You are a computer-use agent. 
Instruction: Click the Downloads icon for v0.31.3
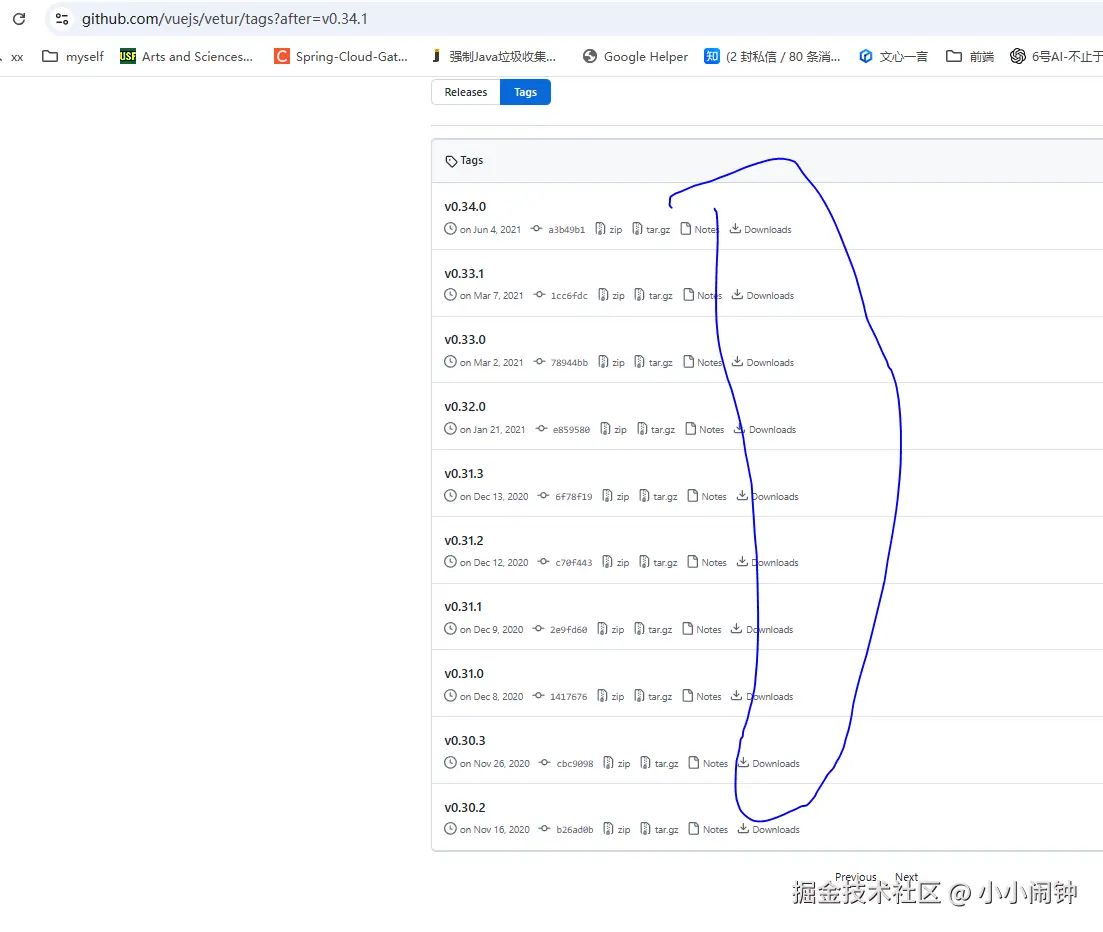(744, 496)
